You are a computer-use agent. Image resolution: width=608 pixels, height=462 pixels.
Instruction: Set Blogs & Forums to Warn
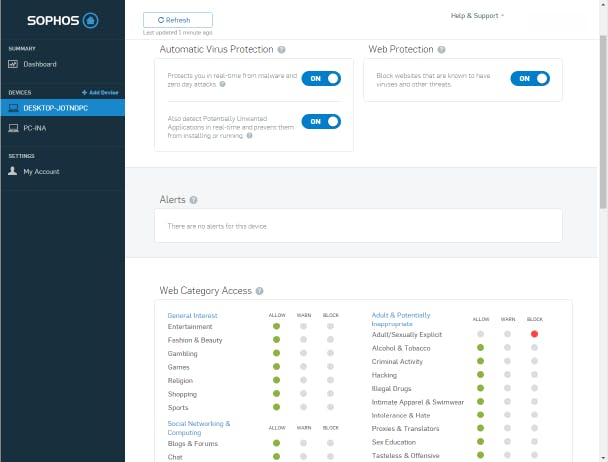point(303,443)
